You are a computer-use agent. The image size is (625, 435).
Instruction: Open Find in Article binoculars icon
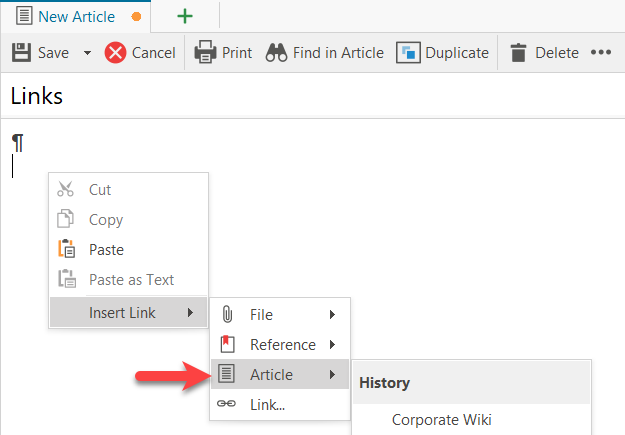click(277, 53)
